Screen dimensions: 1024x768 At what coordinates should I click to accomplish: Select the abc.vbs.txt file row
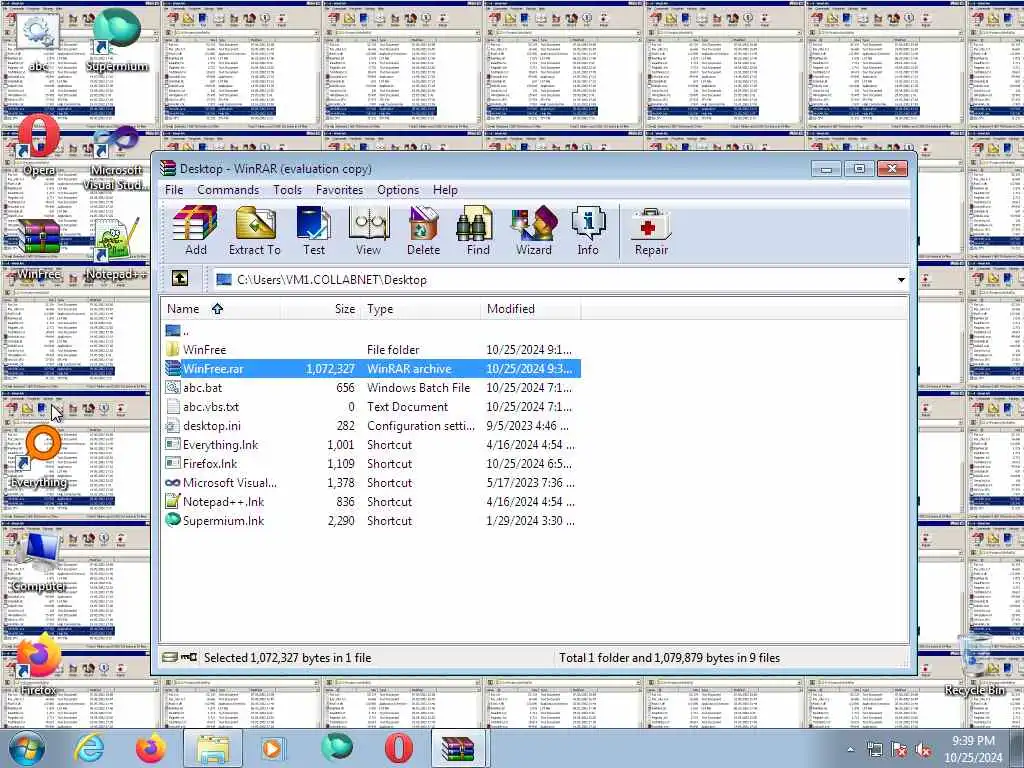point(371,406)
